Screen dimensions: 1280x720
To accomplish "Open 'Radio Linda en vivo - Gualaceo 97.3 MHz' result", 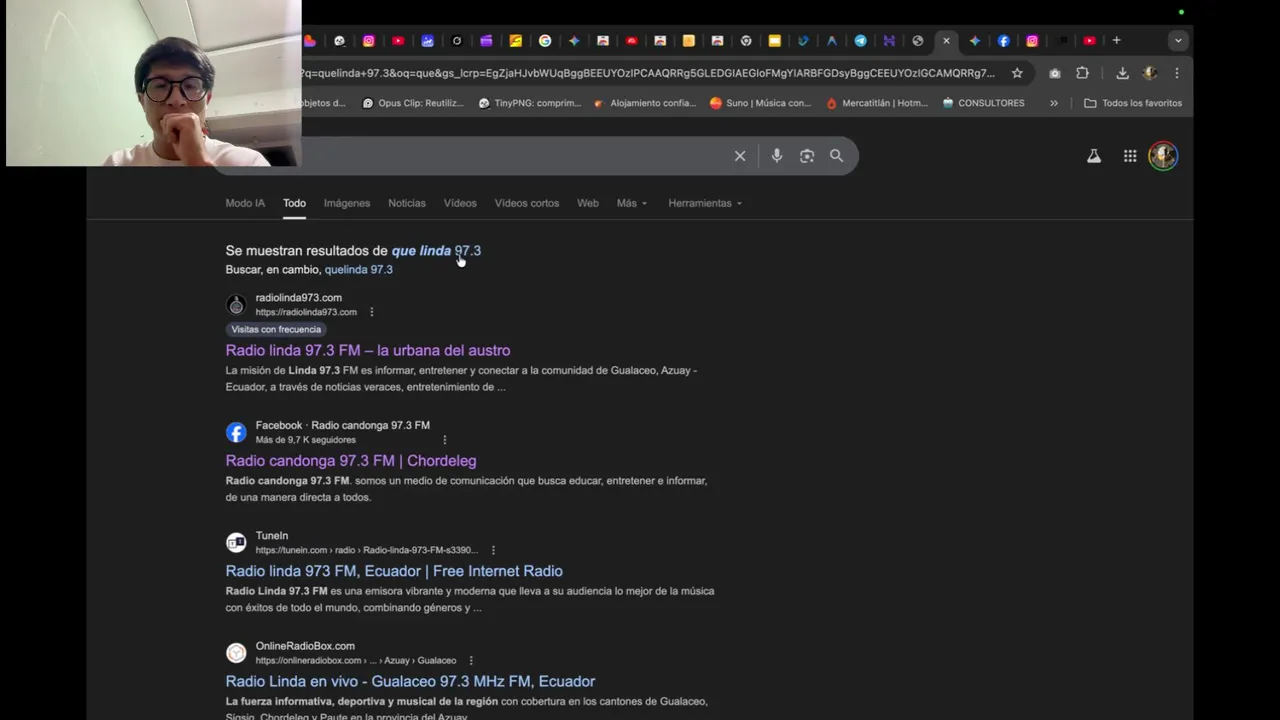I will pos(410,681).
